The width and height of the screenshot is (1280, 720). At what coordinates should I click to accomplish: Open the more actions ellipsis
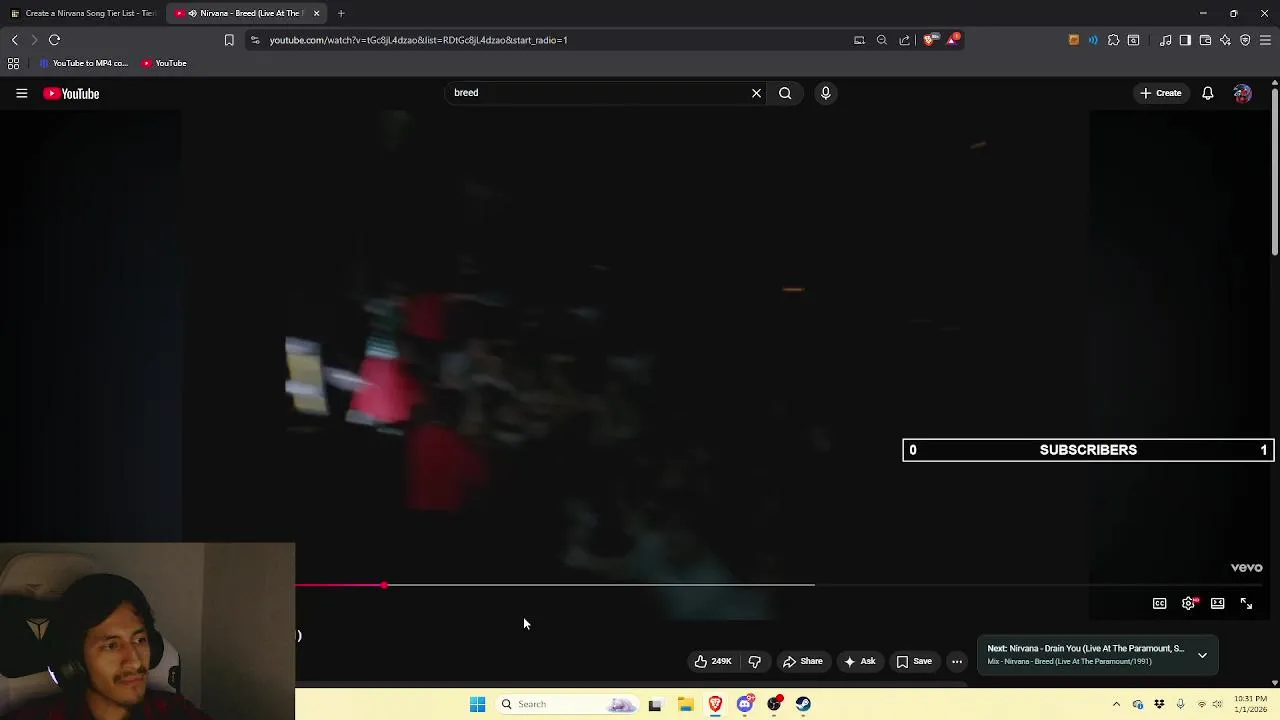pyautogui.click(x=957, y=661)
